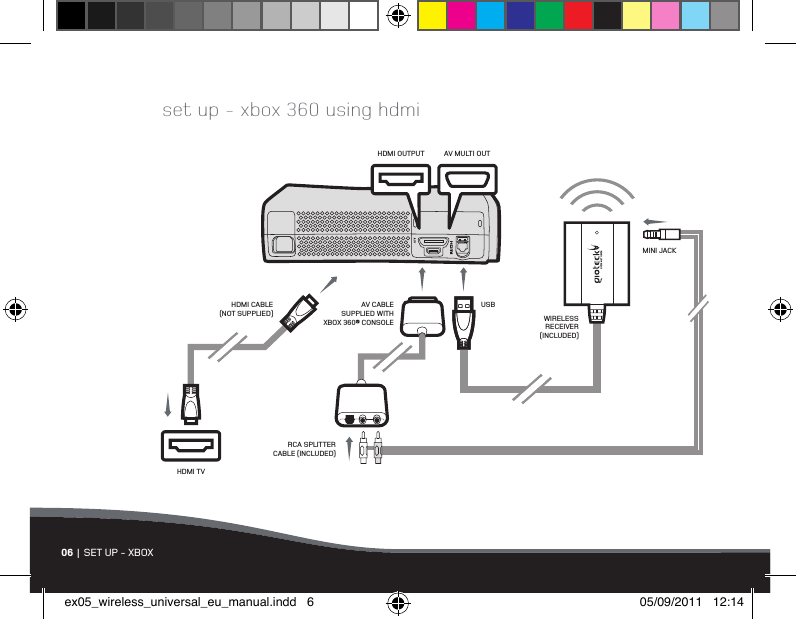Pick the dark blue swatch in the color bar
The width and height of the screenshot is (796, 619).
coord(520,15)
